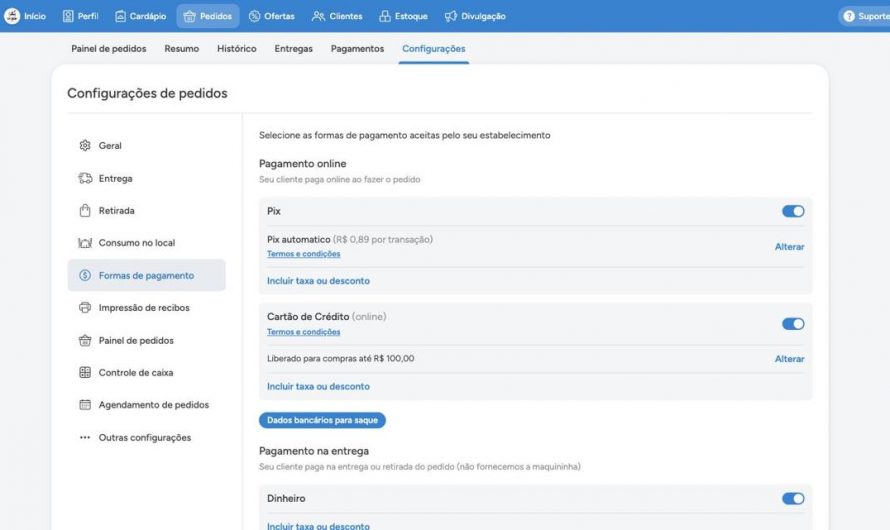Click Alterar for Pix automatico
890x530 pixels.
click(790, 247)
